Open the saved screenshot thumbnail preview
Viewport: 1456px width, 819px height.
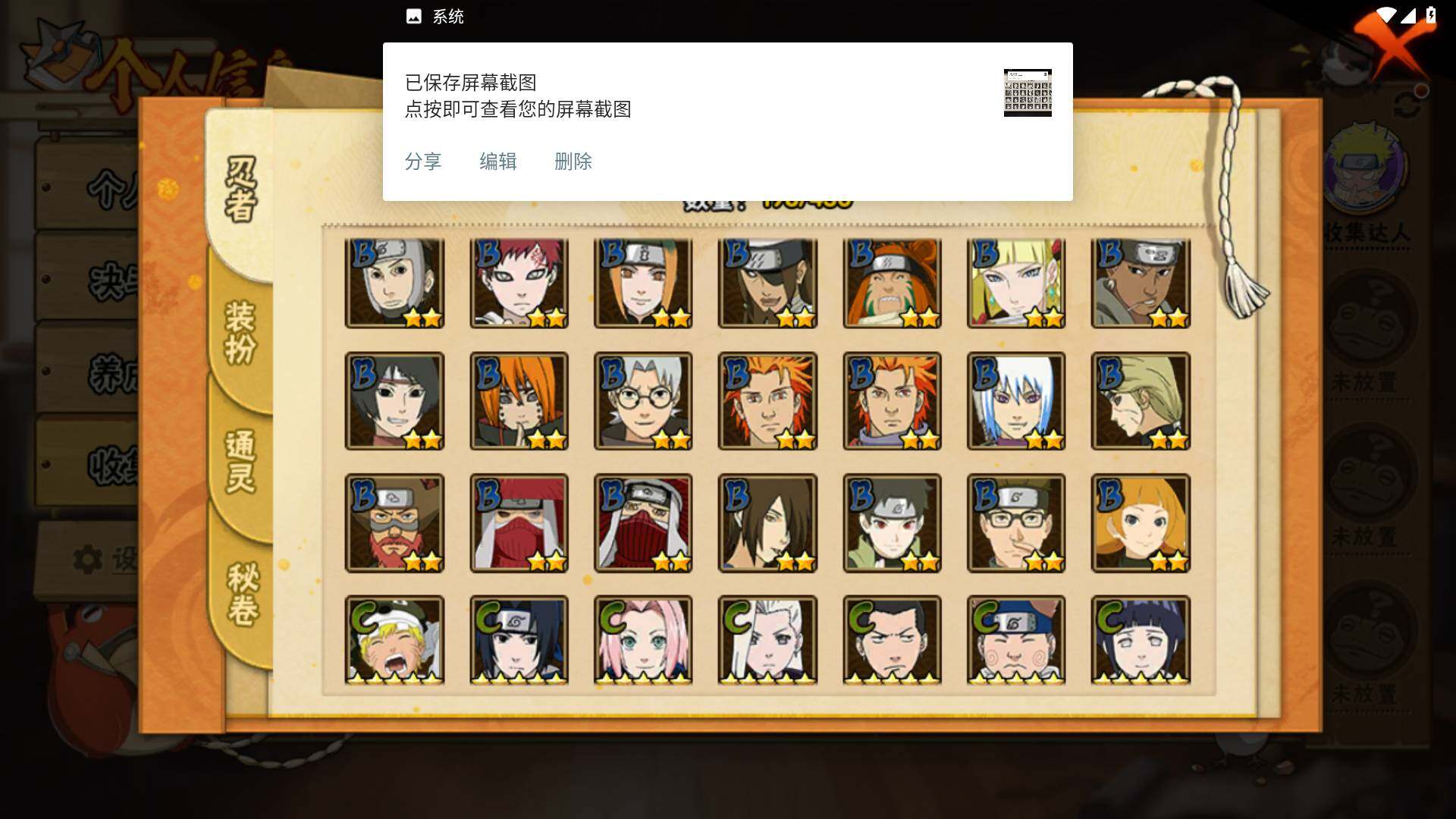1028,93
